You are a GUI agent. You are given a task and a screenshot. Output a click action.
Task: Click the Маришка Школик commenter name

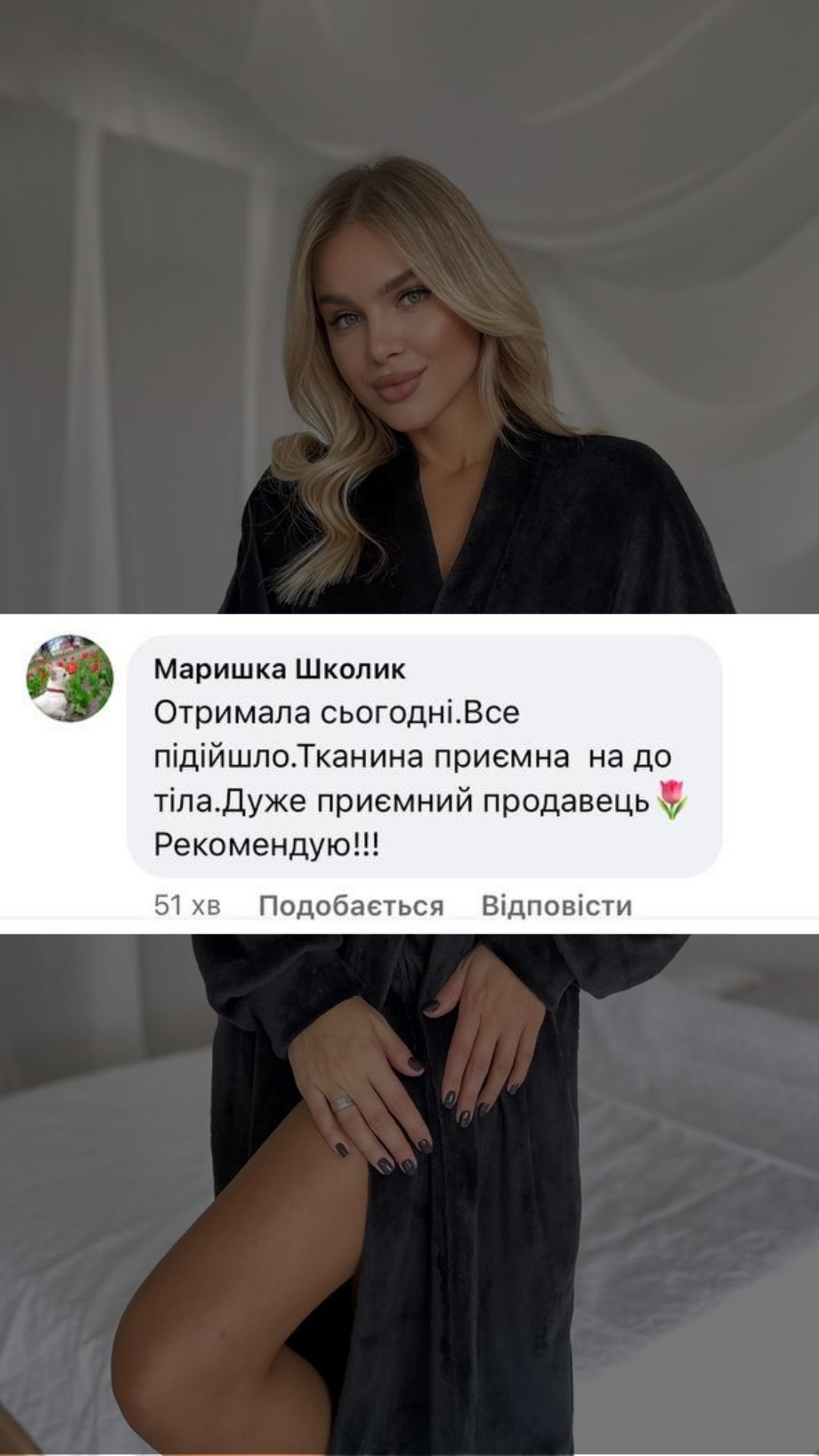pyautogui.click(x=279, y=670)
